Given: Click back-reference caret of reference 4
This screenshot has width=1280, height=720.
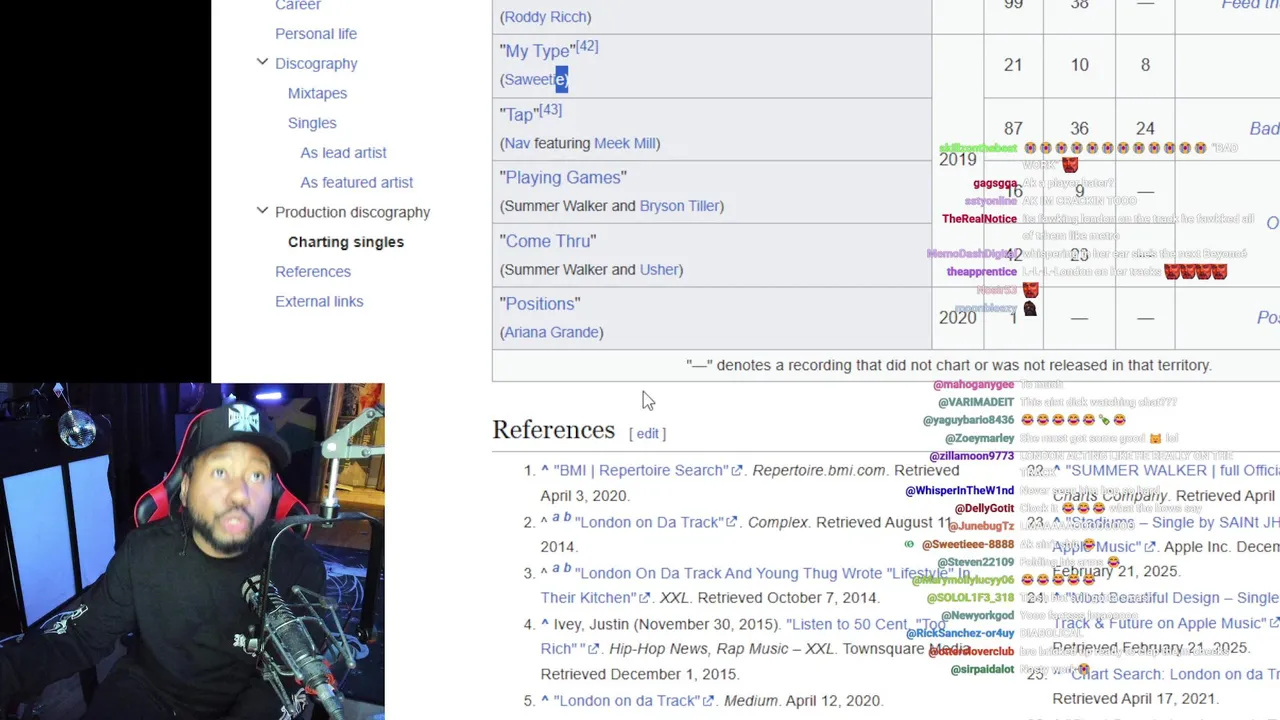Looking at the screenshot, I should 545,624.
